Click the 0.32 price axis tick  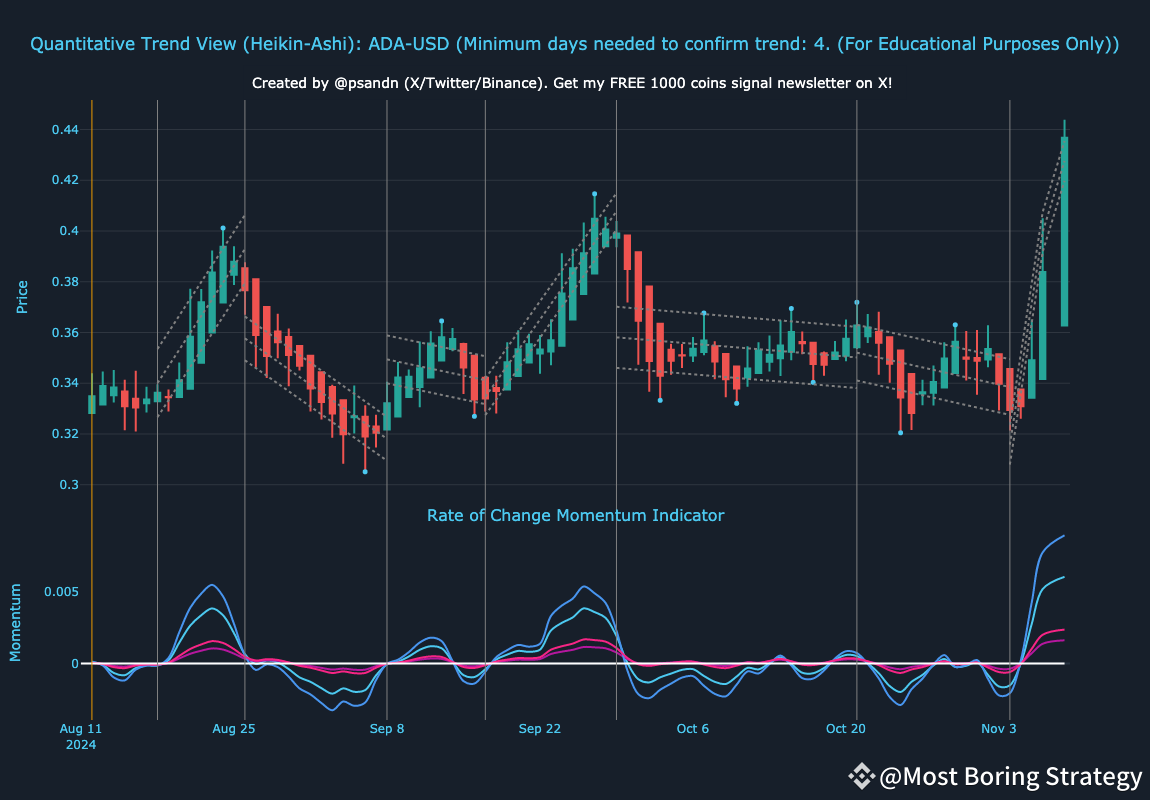(x=65, y=434)
